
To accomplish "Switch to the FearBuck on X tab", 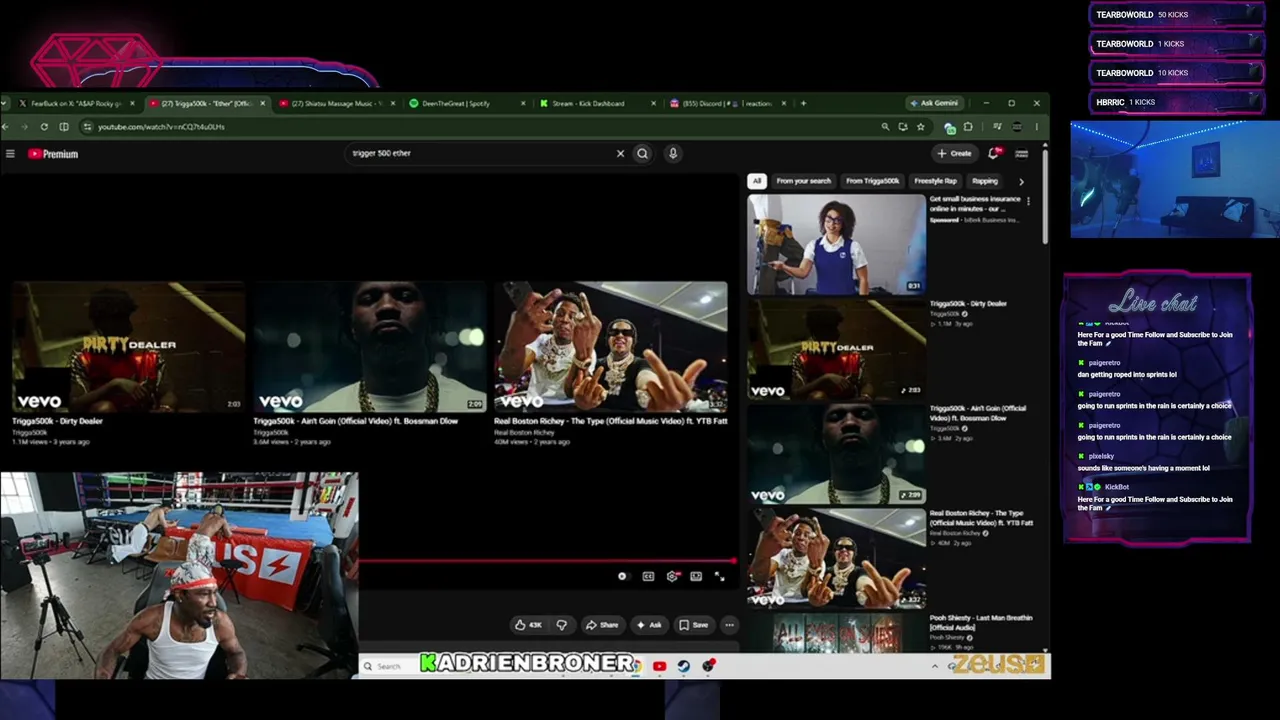I will click(x=76, y=104).
